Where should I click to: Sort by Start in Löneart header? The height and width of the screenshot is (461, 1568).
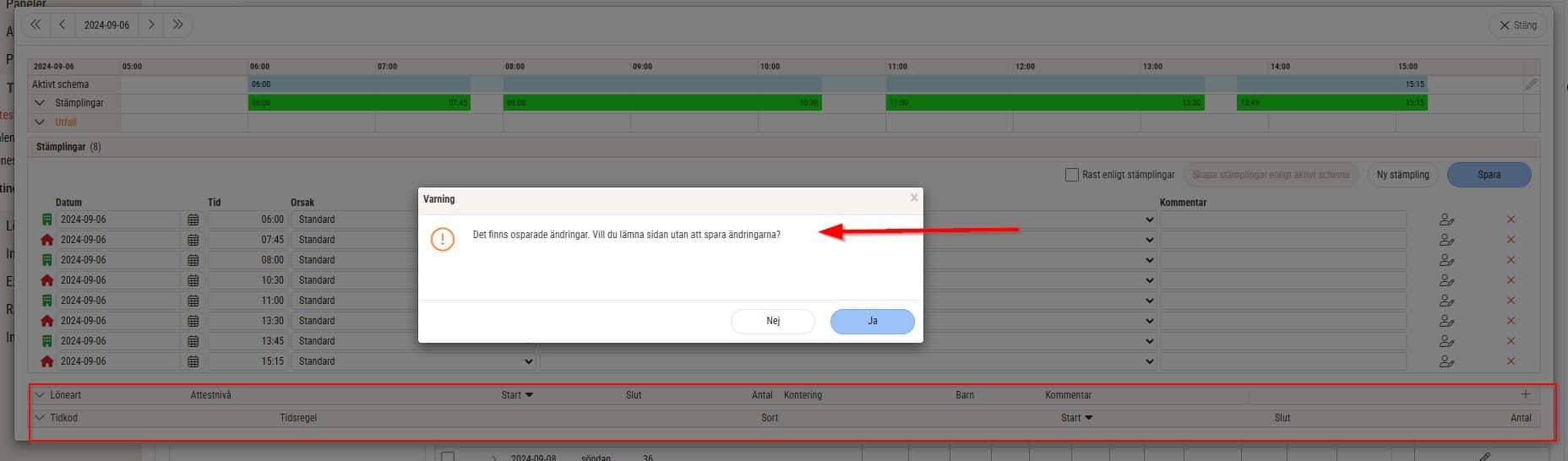click(x=517, y=395)
